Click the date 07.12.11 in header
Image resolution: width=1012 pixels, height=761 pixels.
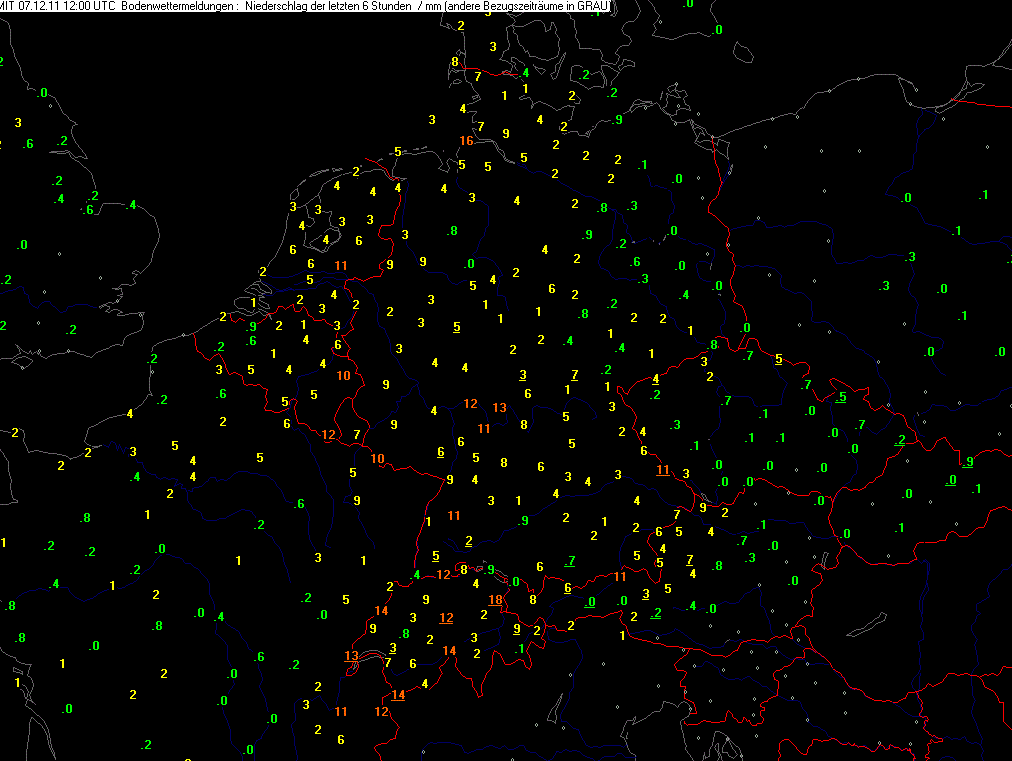coord(37,7)
